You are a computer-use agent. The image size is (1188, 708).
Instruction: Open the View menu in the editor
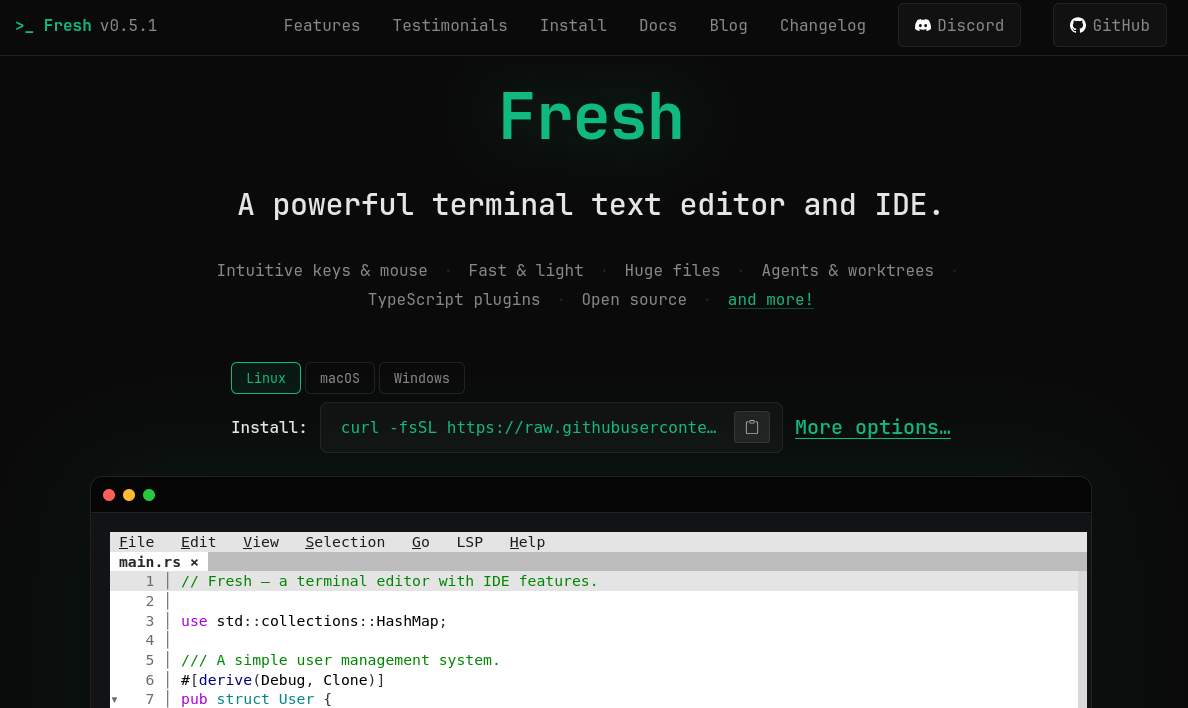(x=261, y=542)
